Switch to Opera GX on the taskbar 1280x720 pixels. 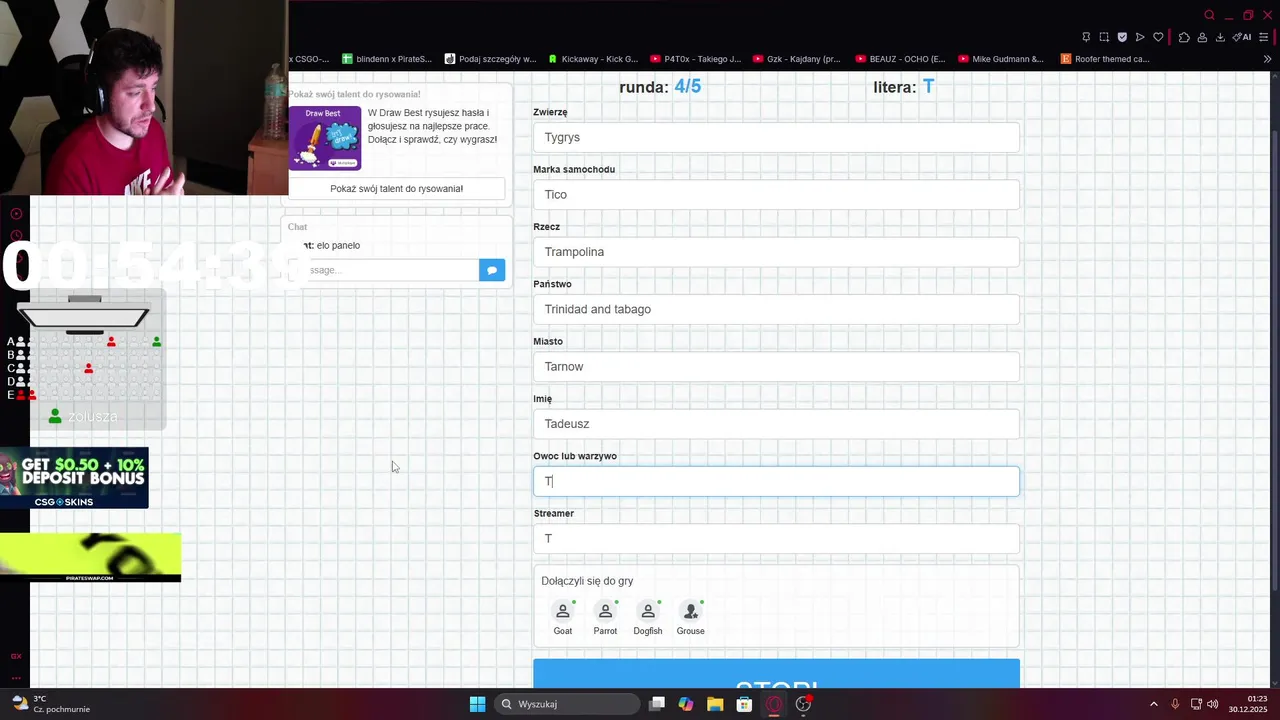[774, 704]
